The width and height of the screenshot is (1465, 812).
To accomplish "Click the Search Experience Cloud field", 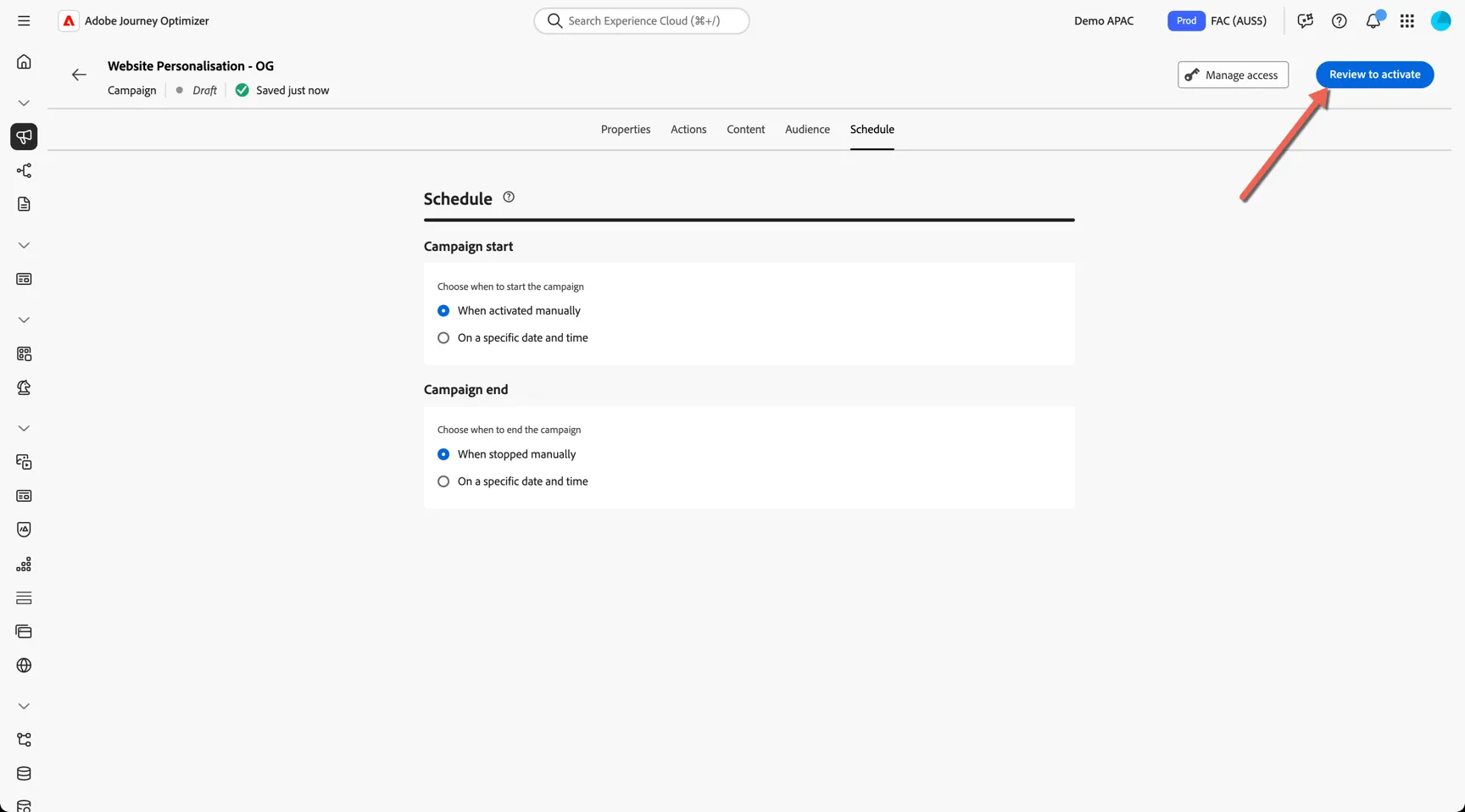I will tap(642, 20).
